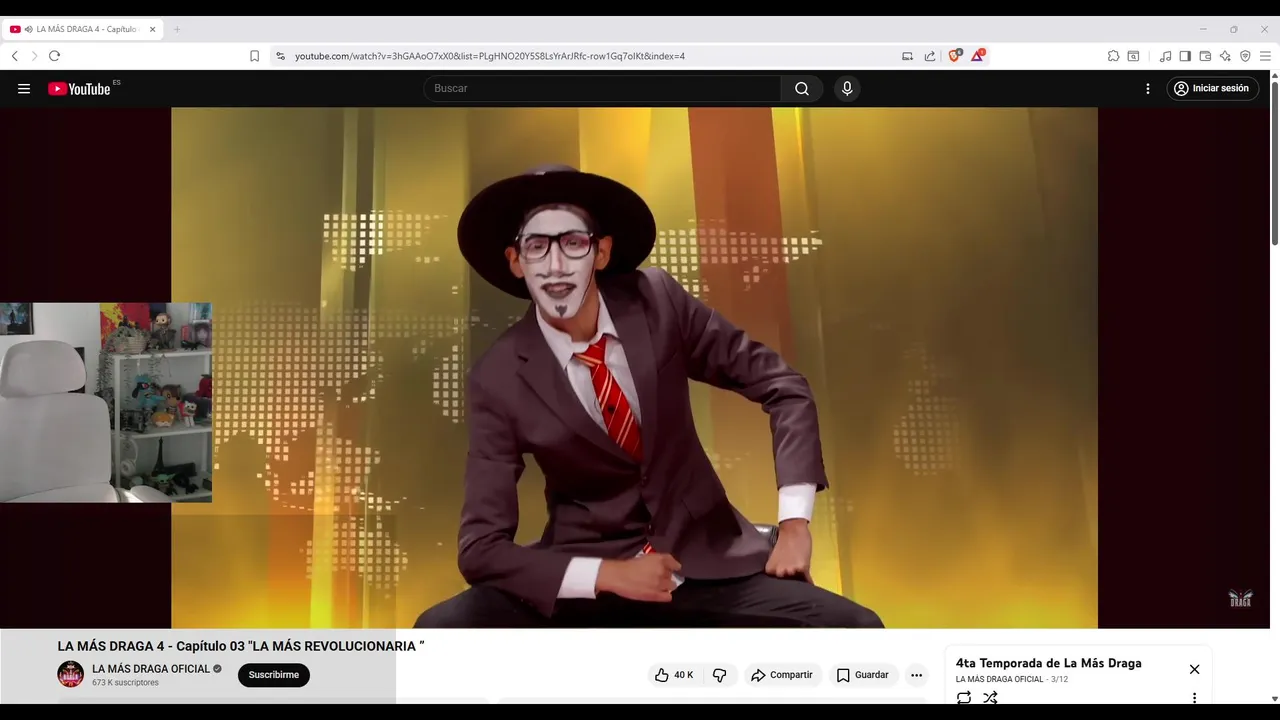Start voice search with the microphone
Viewport: 1280px width, 720px height.
coord(847,88)
